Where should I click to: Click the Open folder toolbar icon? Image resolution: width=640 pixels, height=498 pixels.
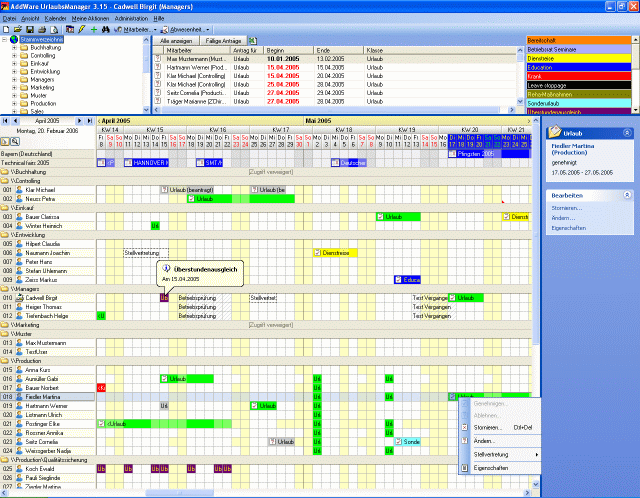pos(18,29)
